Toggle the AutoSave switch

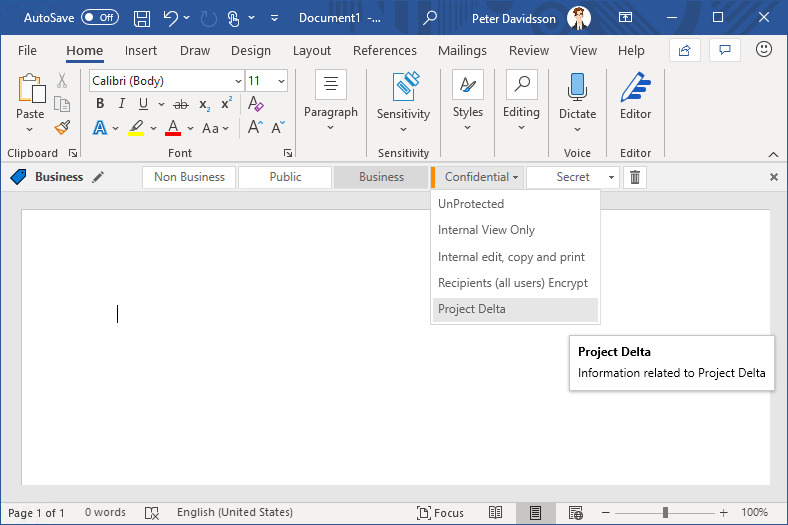100,18
